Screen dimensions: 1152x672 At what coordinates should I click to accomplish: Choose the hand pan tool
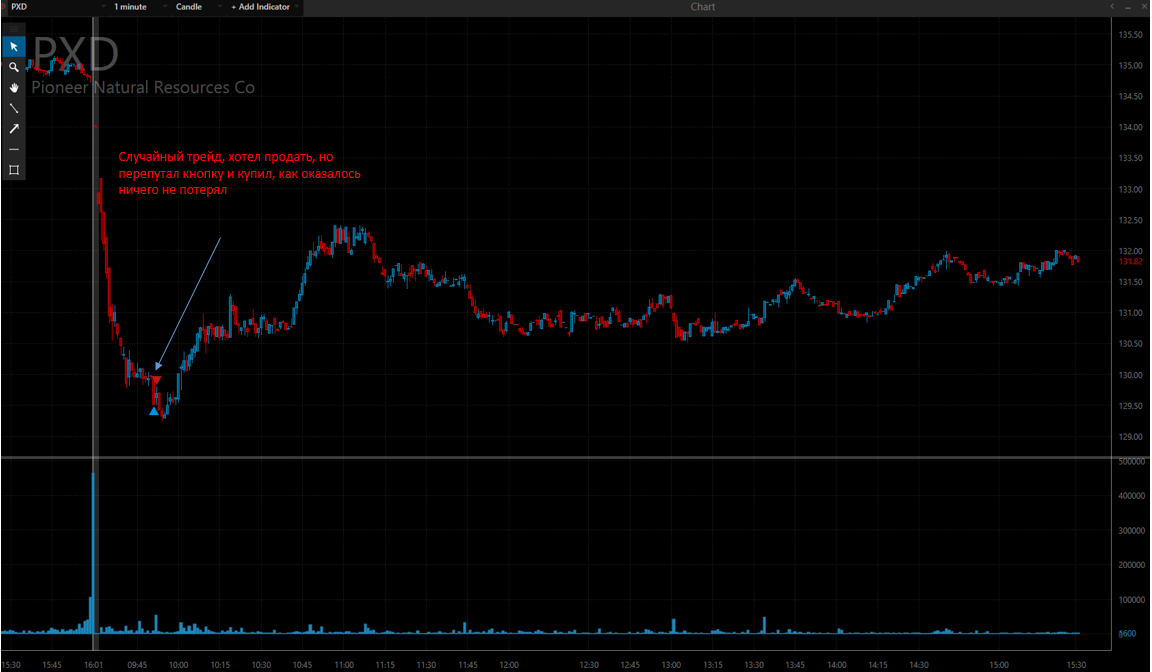pos(14,88)
